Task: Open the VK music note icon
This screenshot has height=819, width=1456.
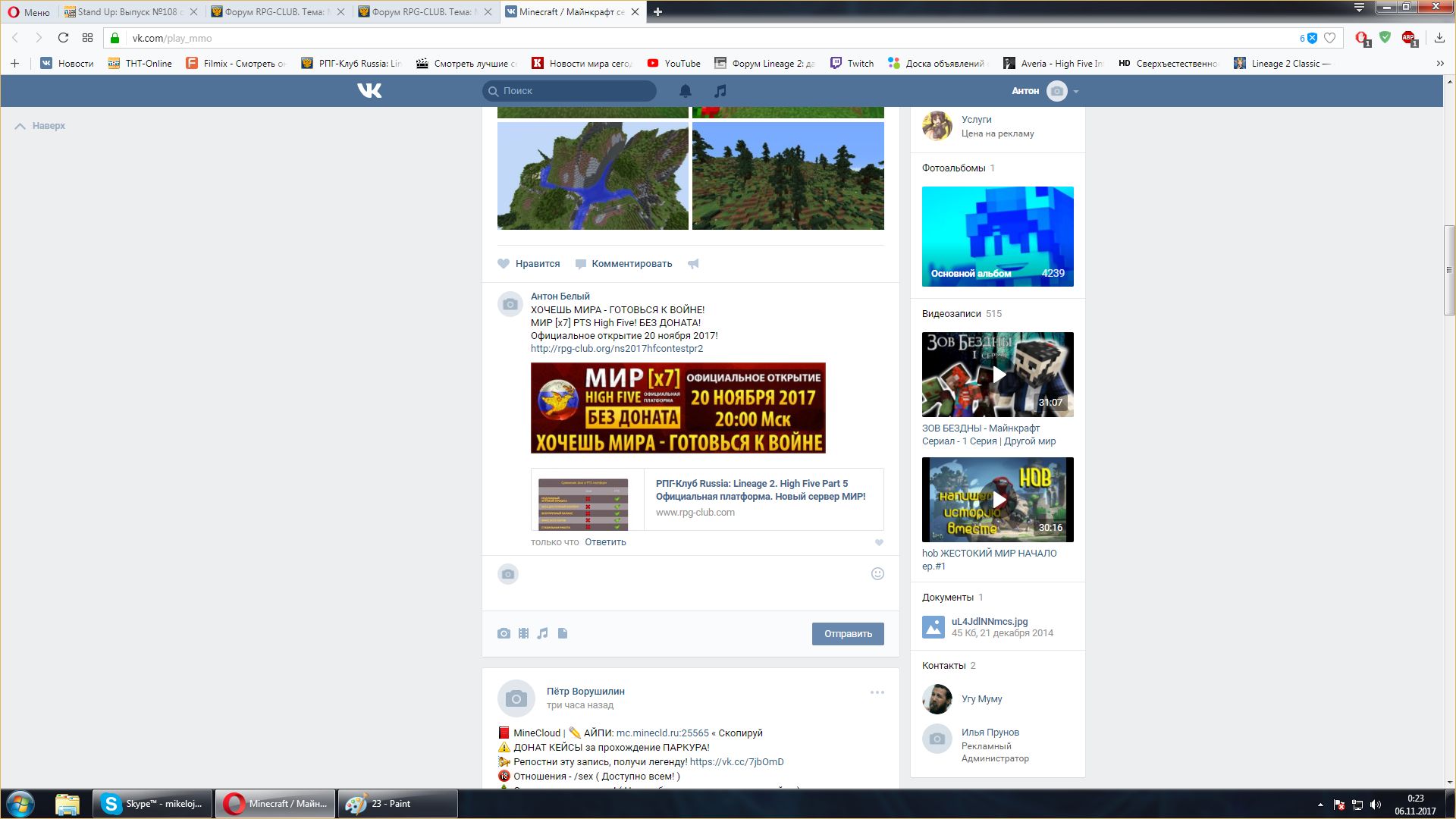Action: (720, 91)
